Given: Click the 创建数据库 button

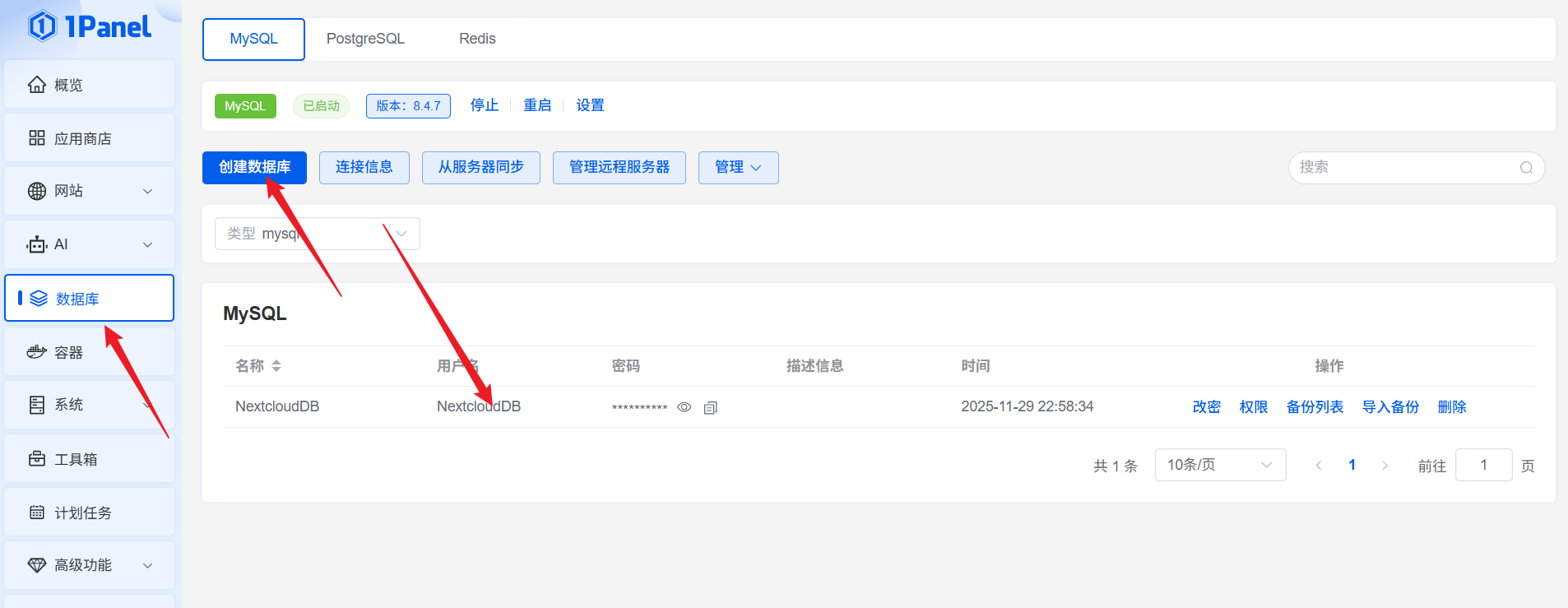Looking at the screenshot, I should point(254,168).
